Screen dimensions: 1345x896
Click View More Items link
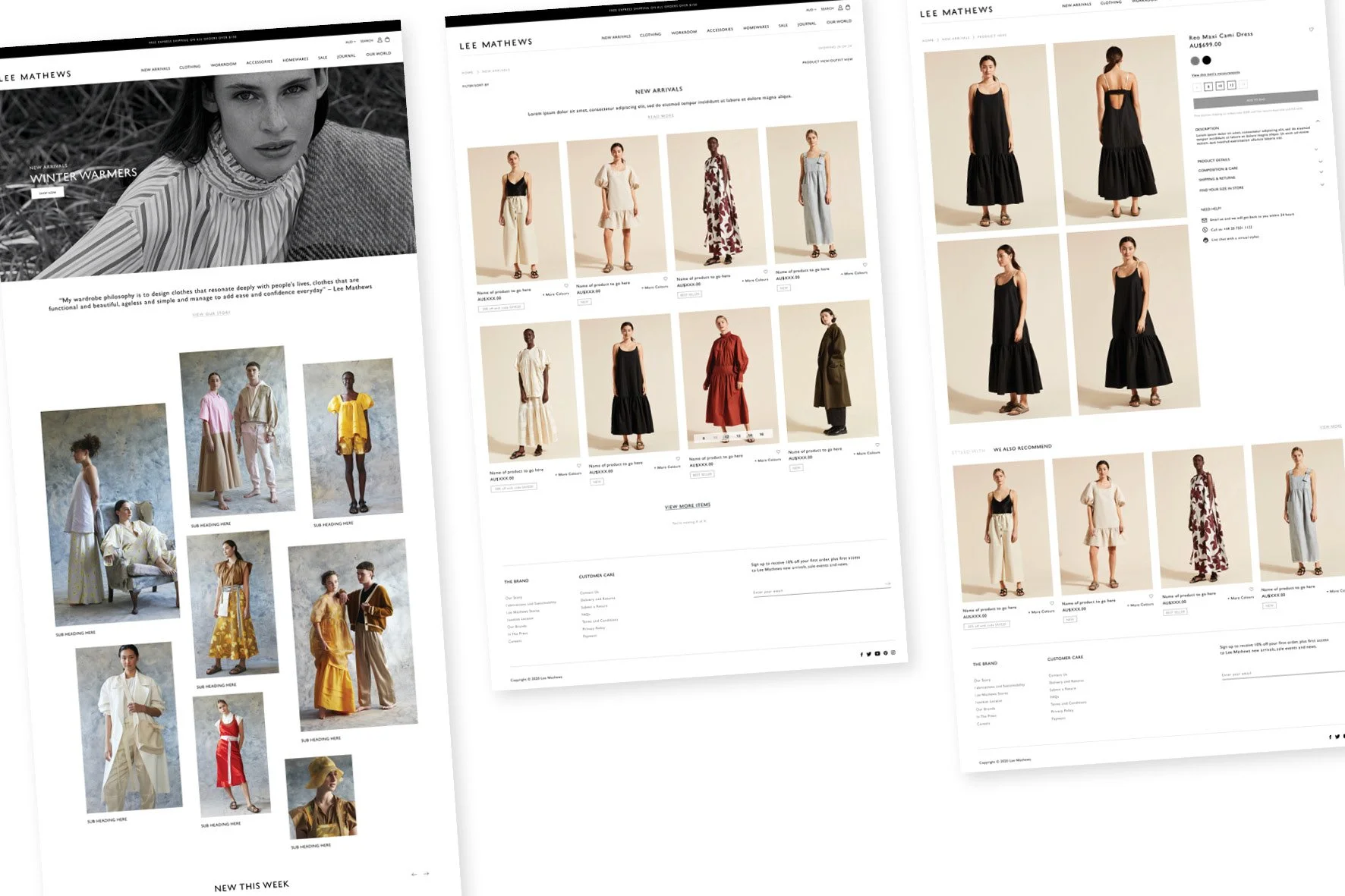click(688, 506)
